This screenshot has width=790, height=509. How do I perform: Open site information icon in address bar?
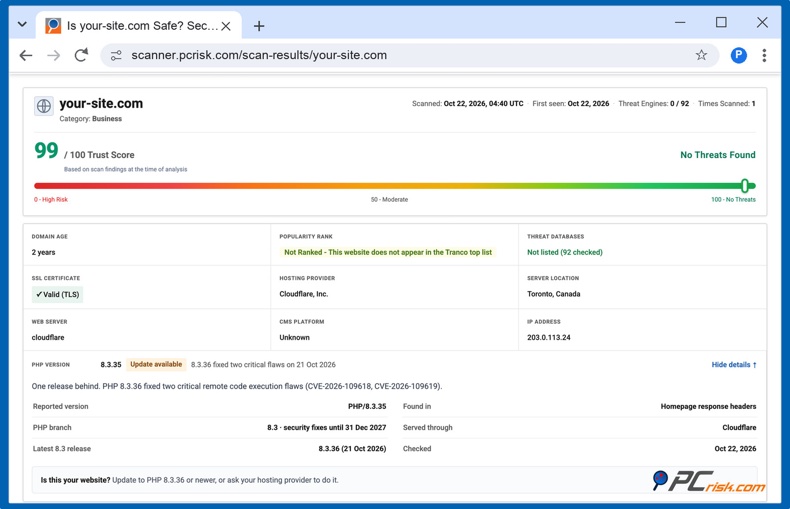click(116, 55)
